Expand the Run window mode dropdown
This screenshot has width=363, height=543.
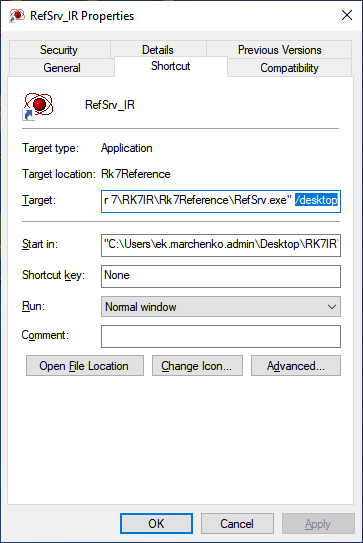pyautogui.click(x=221, y=306)
